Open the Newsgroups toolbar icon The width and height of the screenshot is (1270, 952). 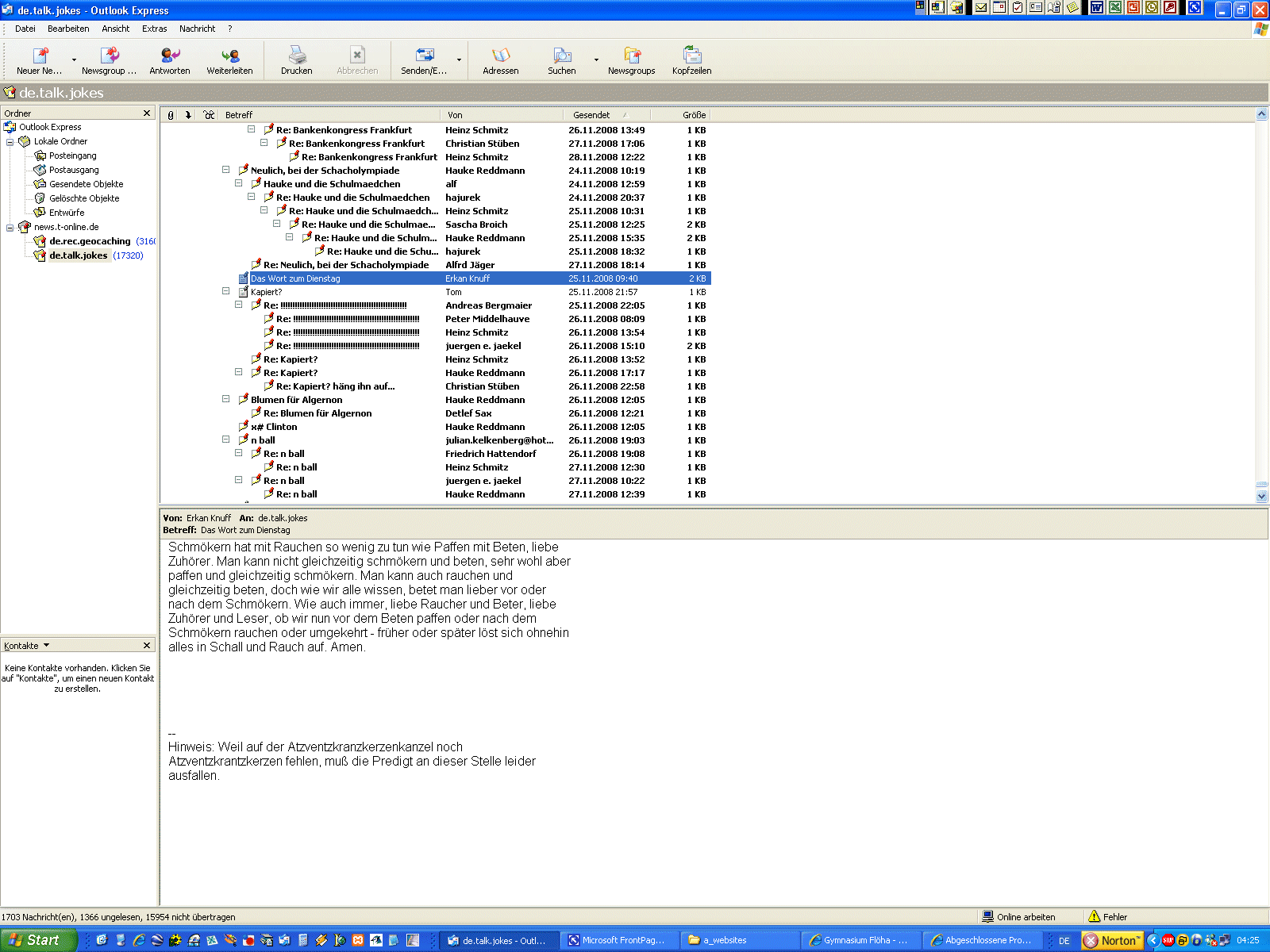[631, 56]
